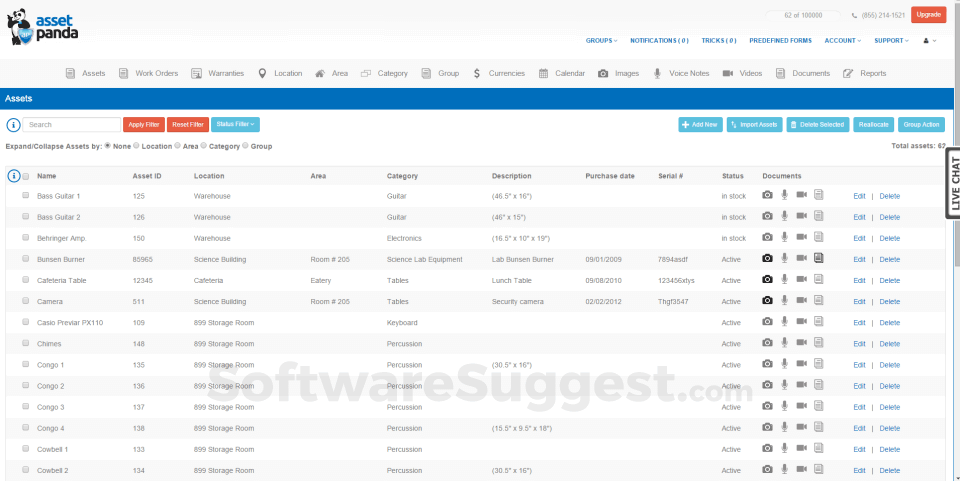Image resolution: width=960 pixels, height=481 pixels.
Task: Click document icon in Chimes row
Action: (x=819, y=343)
